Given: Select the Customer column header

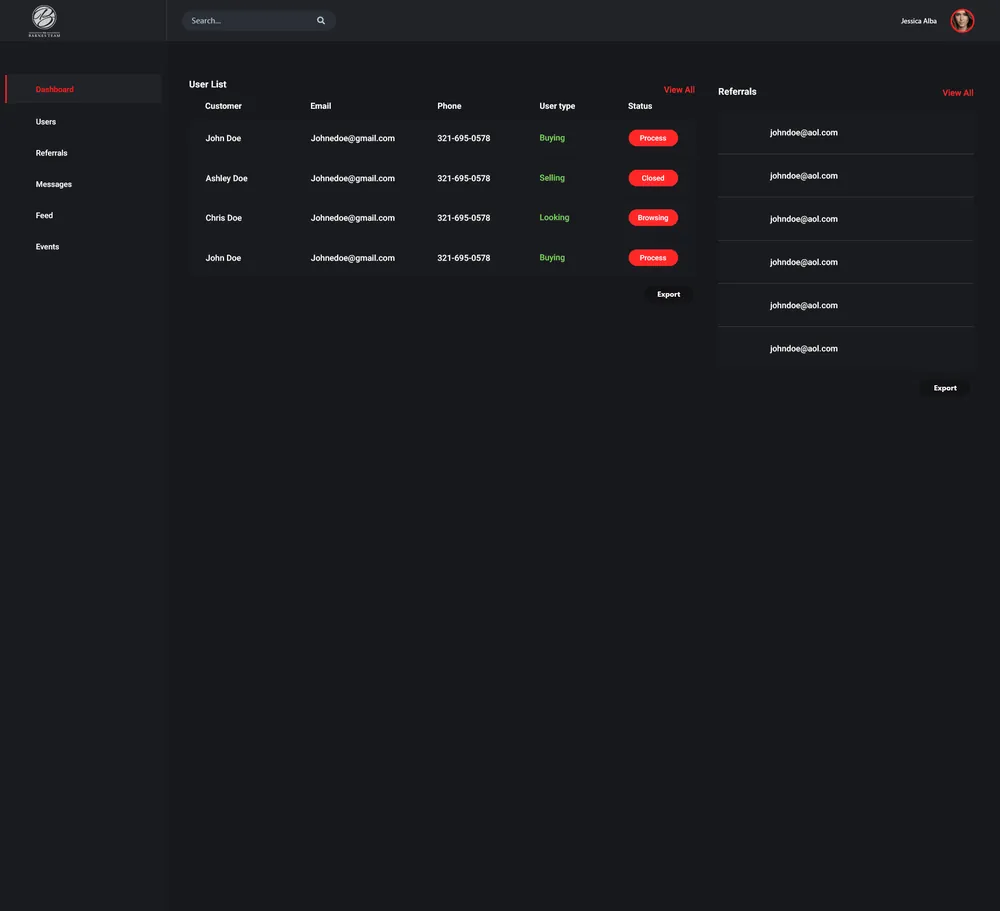Looking at the screenshot, I should pyautogui.click(x=223, y=106).
